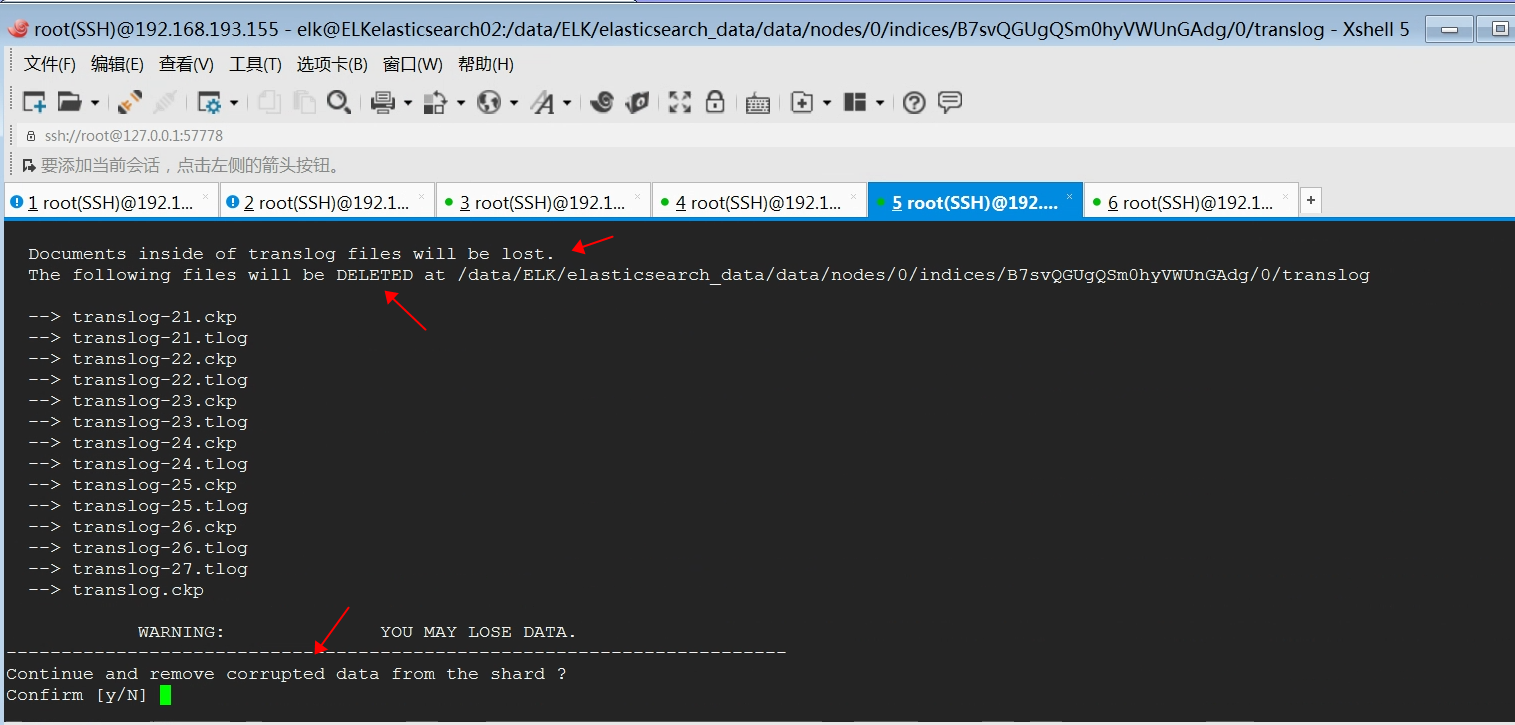This screenshot has height=725, width=1515.
Task: Expand the Print dropdown arrow
Action: pyautogui.click(x=408, y=102)
